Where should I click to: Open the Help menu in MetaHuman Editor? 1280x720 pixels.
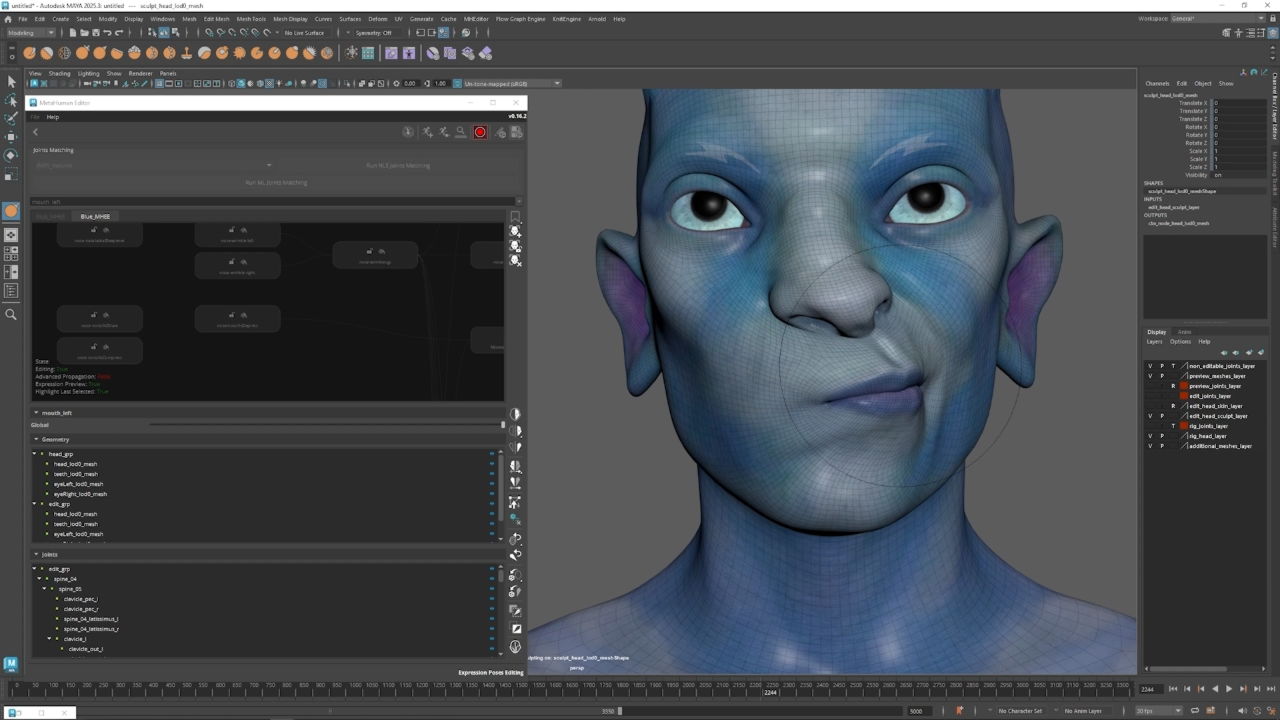(53, 117)
